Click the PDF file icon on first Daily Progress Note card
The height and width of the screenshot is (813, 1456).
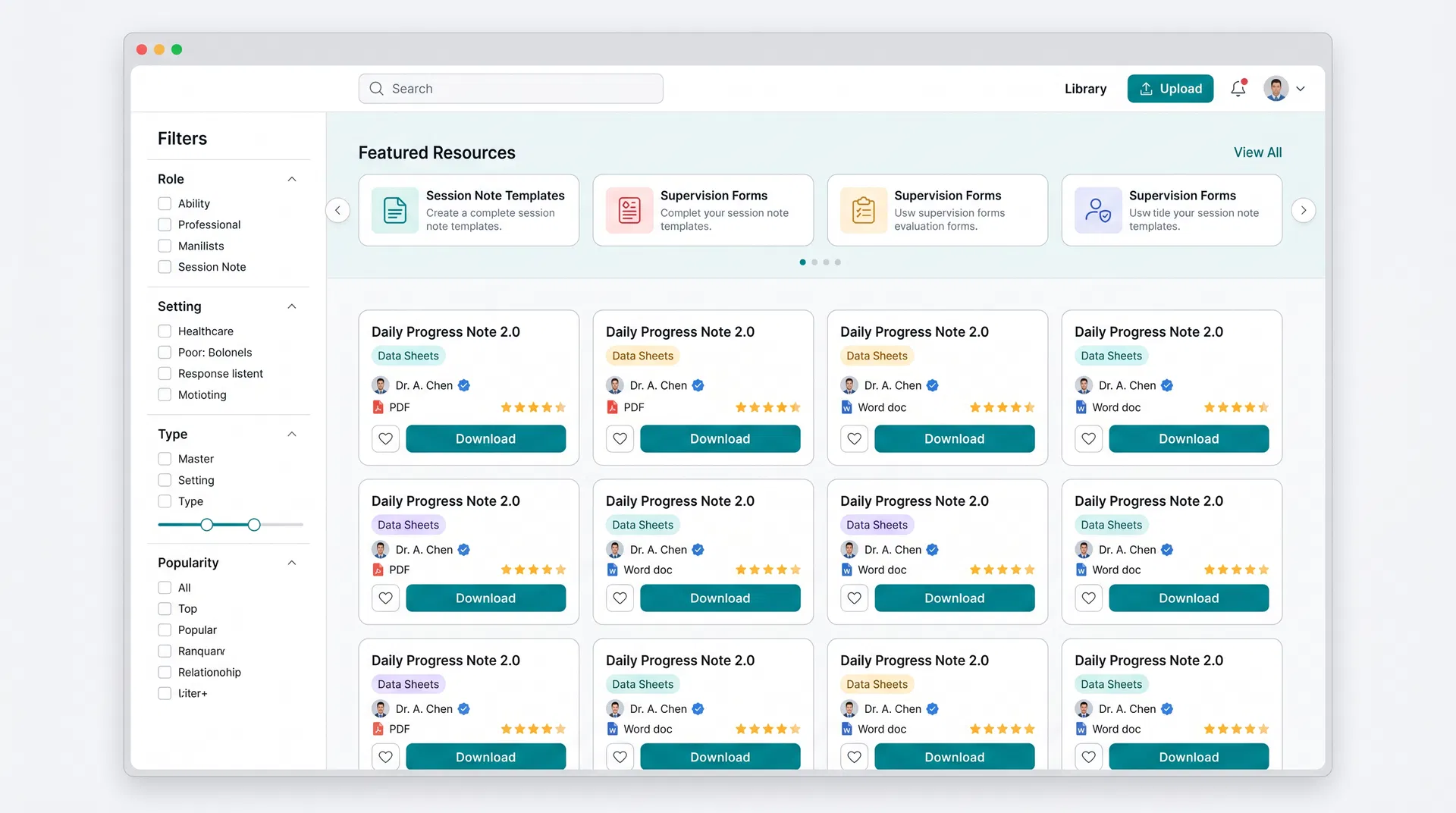[x=378, y=406]
